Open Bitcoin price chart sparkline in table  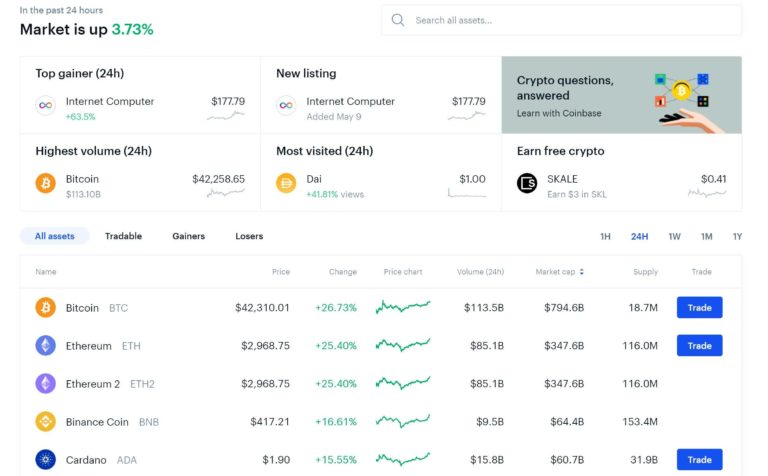[403, 307]
